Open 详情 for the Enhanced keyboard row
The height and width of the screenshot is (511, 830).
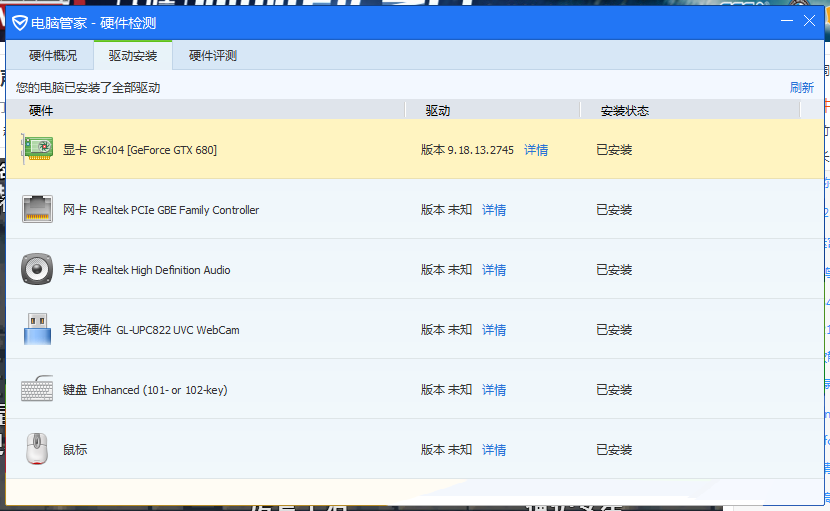(x=494, y=390)
